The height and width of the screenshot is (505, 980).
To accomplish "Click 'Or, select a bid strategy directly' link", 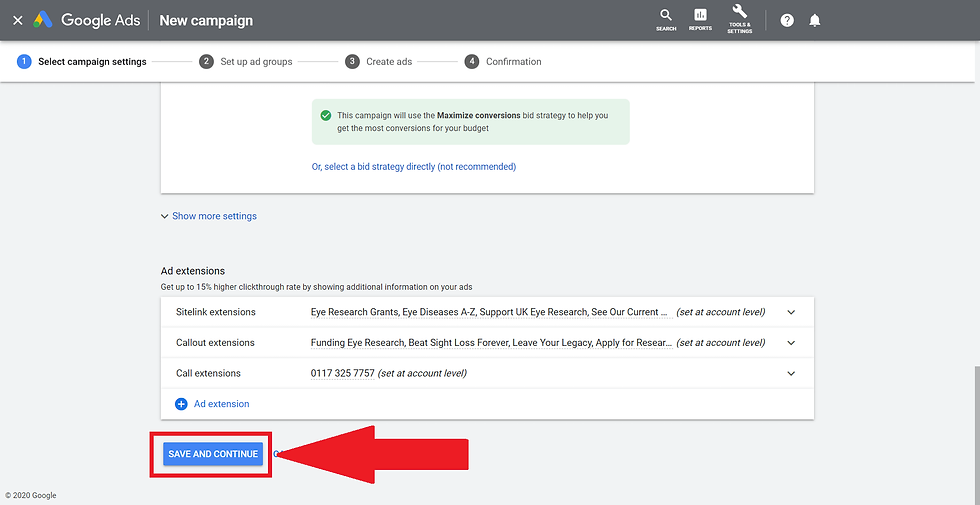I will 414,167.
